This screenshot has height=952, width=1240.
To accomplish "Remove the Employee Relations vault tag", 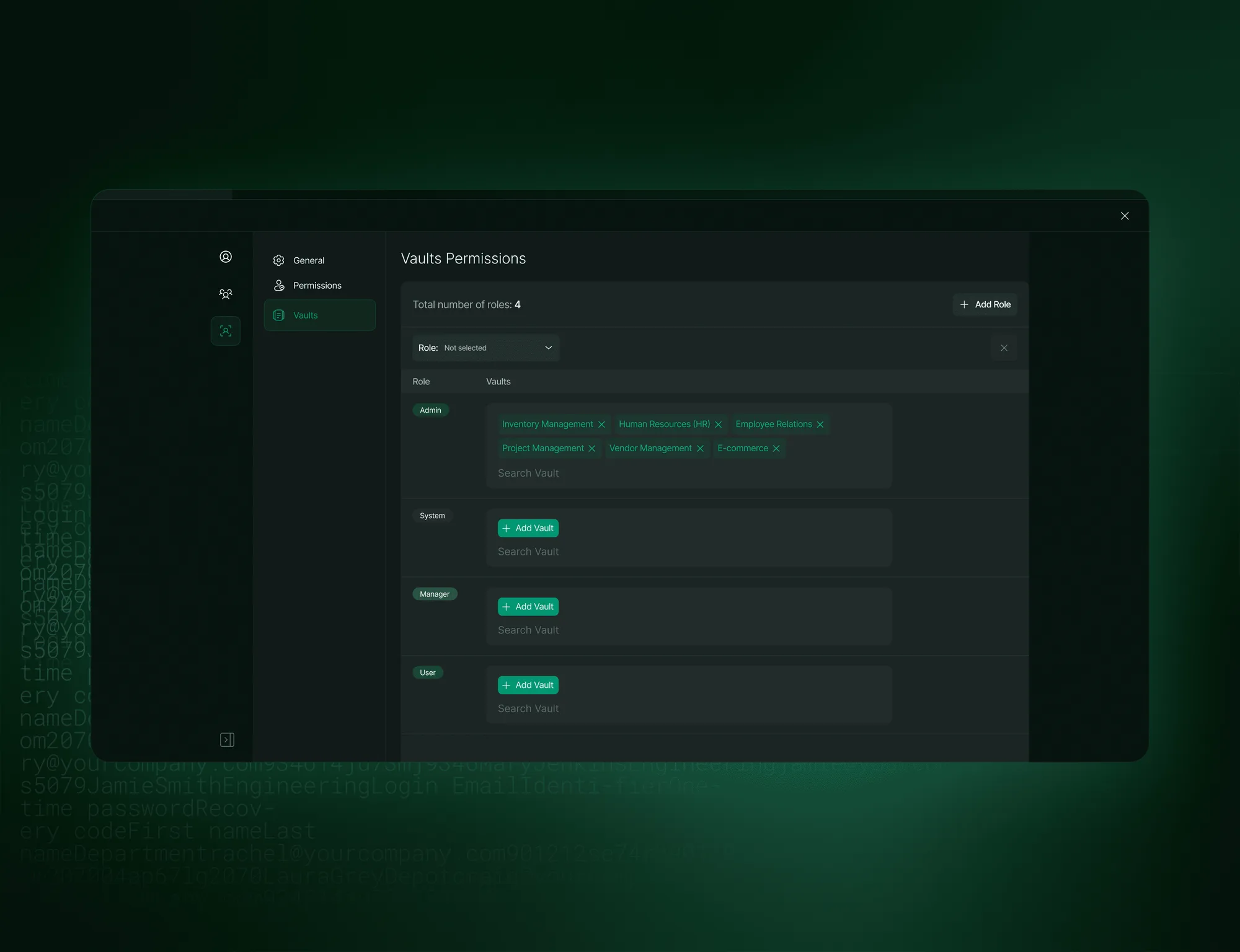I will [x=820, y=425].
